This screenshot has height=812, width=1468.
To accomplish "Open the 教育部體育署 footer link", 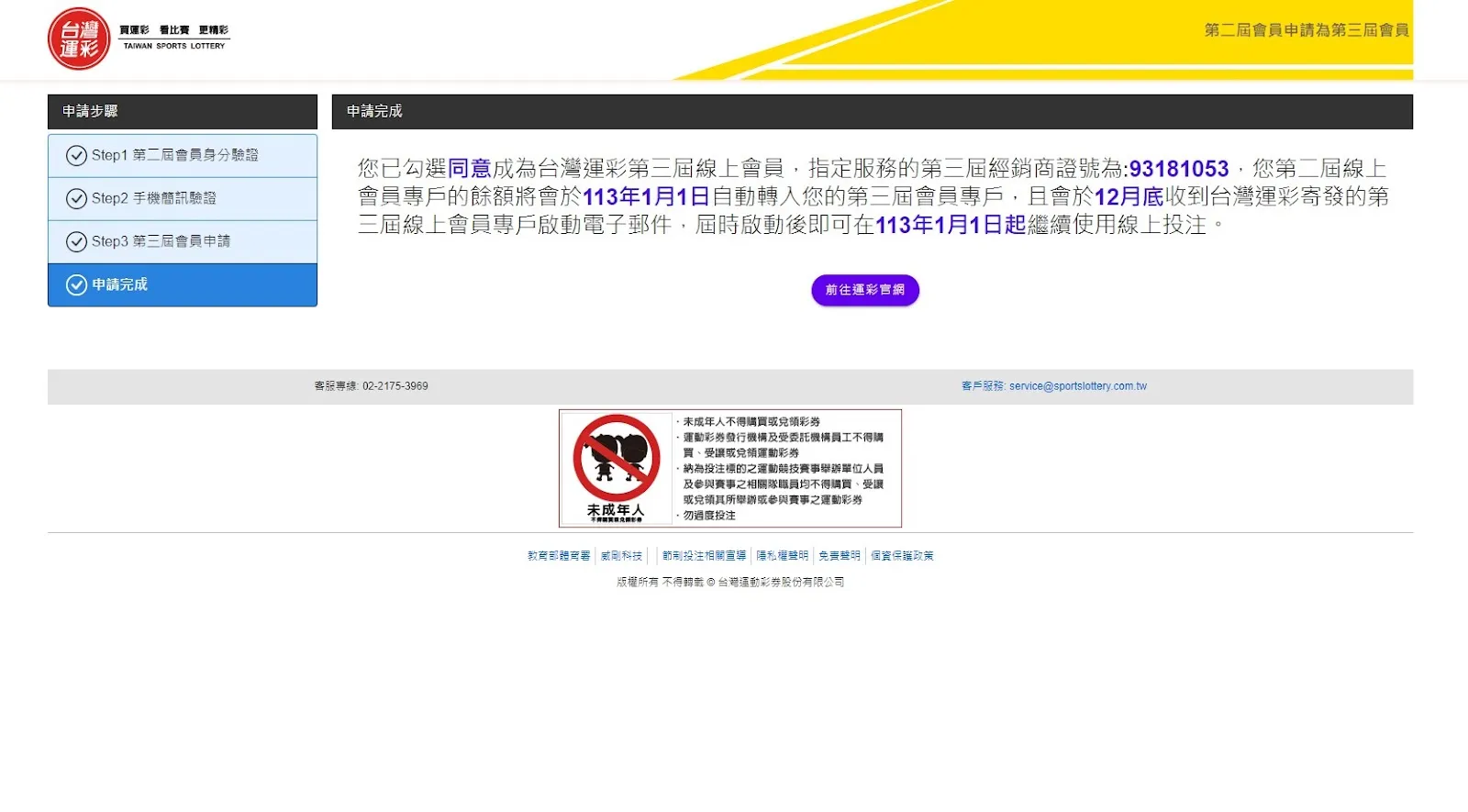I will click(x=559, y=556).
